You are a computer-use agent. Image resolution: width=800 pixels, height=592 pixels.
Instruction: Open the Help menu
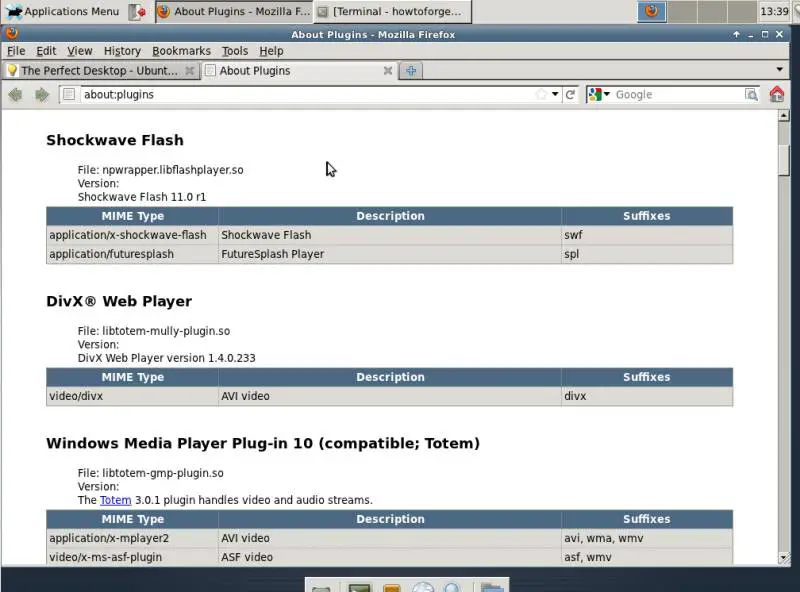point(271,51)
